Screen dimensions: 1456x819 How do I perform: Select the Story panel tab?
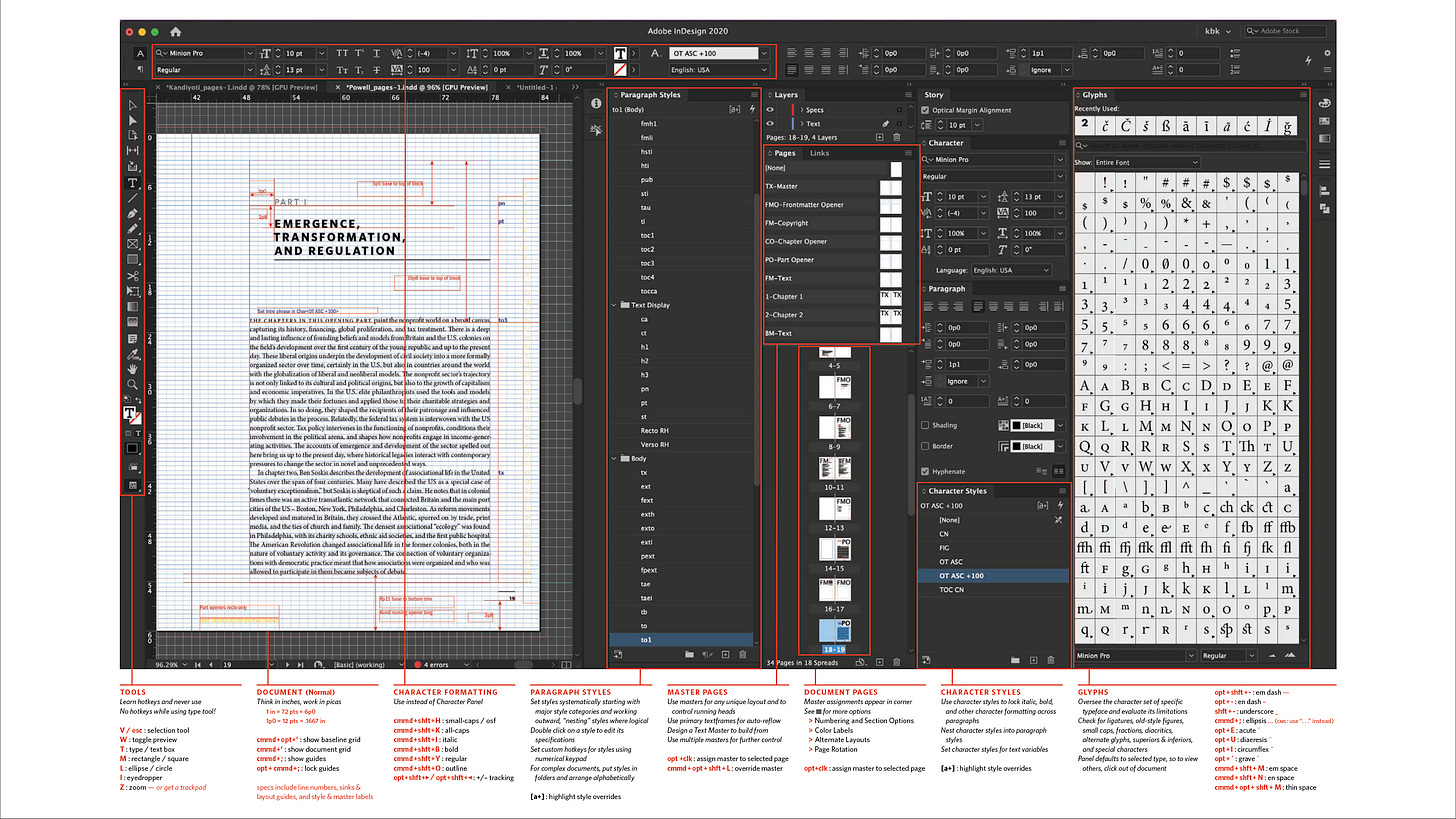934,95
